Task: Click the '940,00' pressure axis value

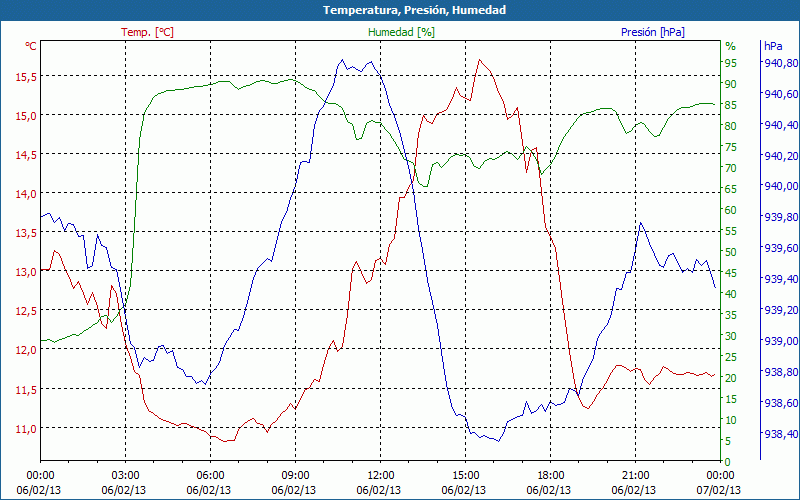Action: click(780, 186)
